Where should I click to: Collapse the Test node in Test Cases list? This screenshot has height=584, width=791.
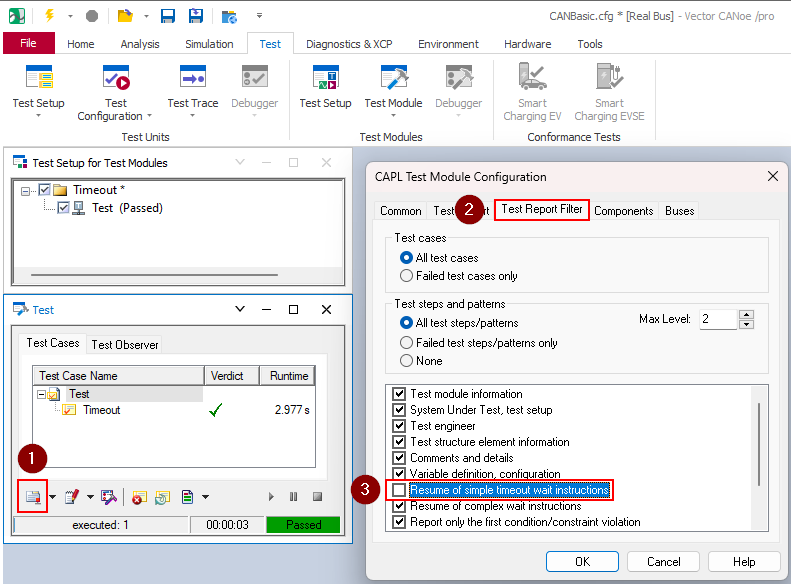(42, 395)
